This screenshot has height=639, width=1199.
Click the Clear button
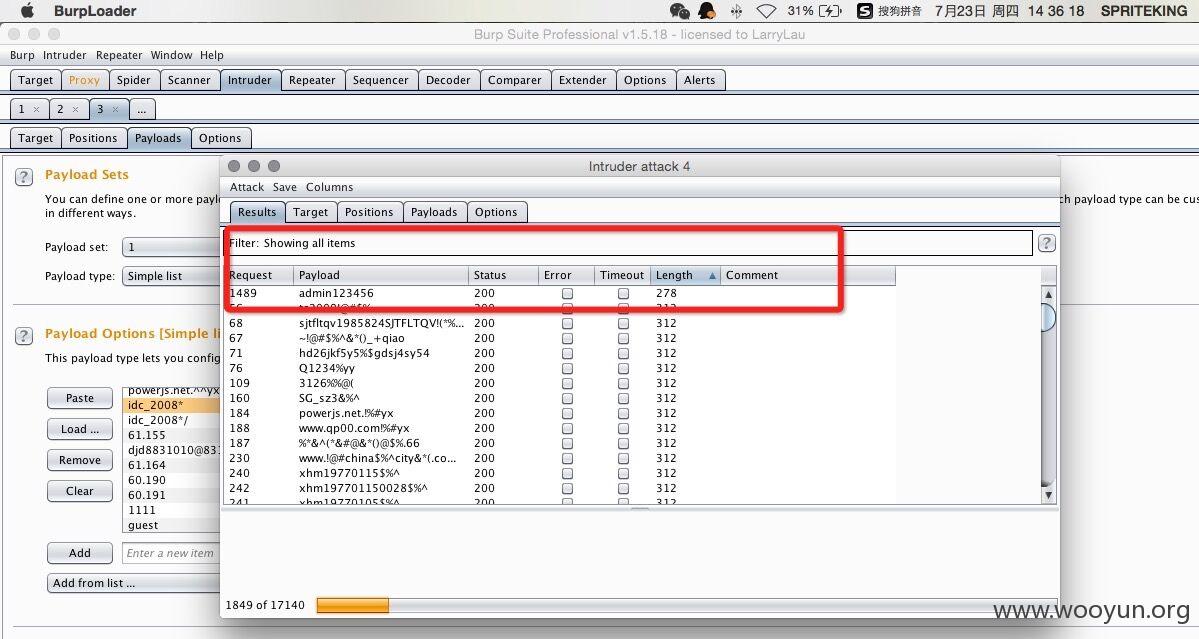(x=80, y=491)
